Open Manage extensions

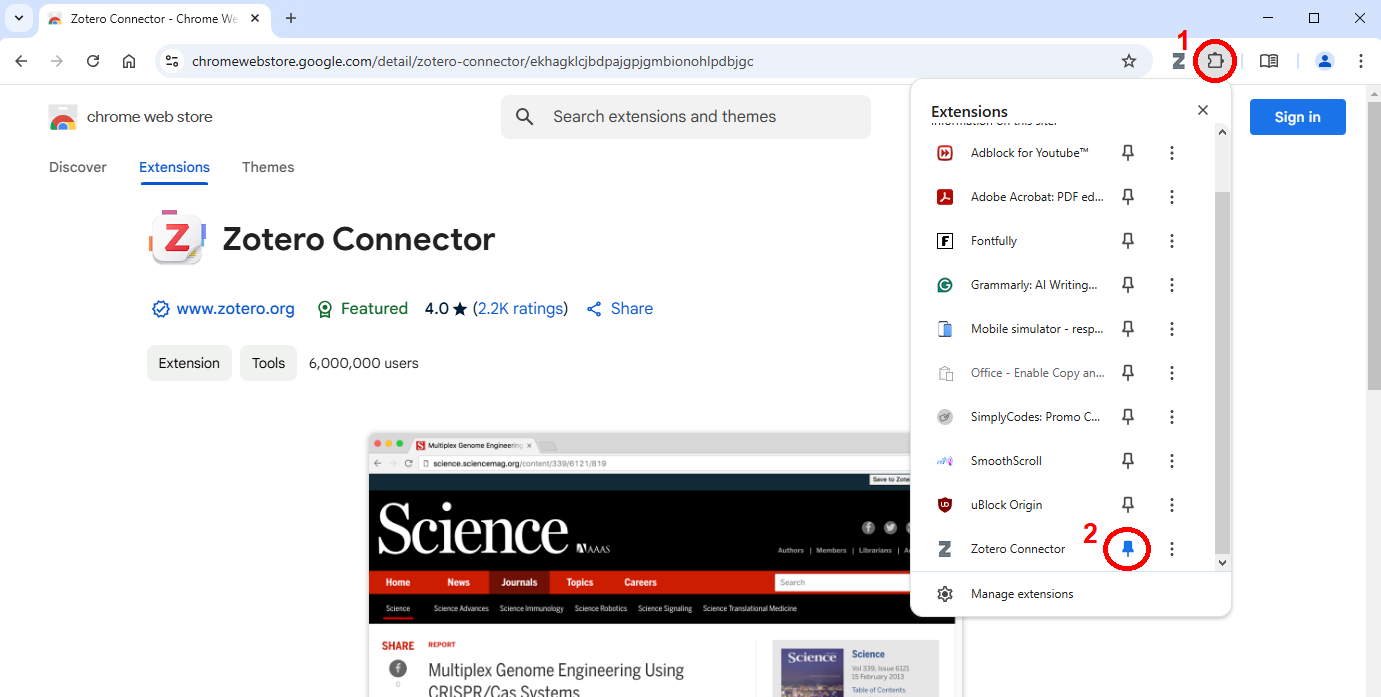coord(1021,594)
